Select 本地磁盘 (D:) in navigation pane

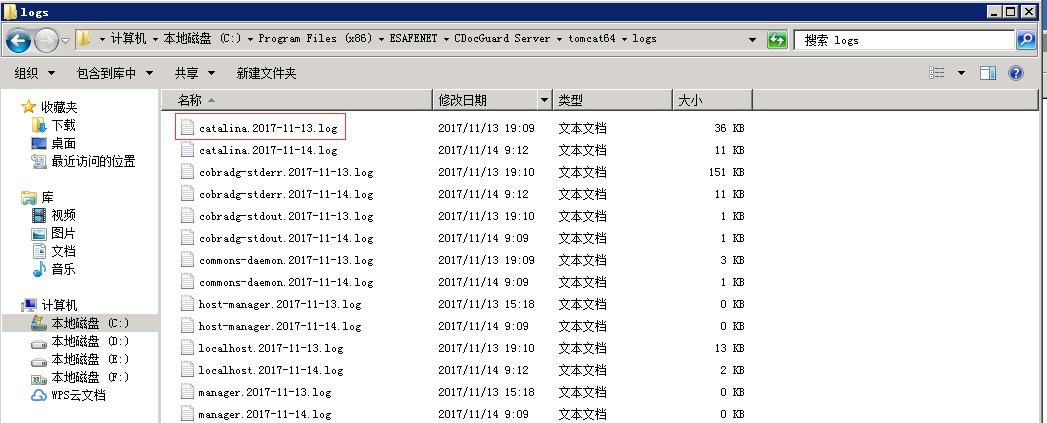(90, 341)
